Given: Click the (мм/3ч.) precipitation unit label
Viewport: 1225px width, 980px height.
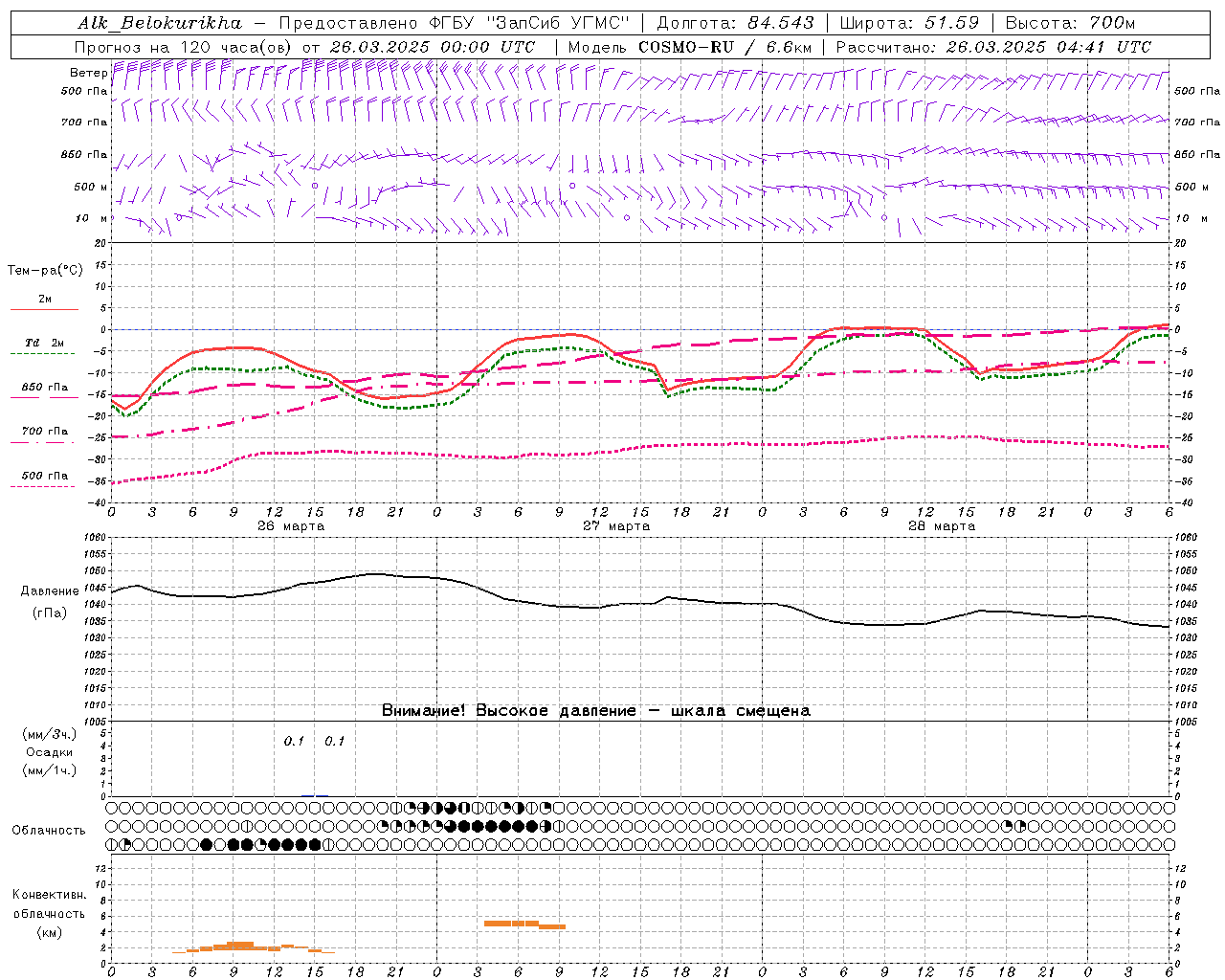Looking at the screenshot, I should [50, 734].
